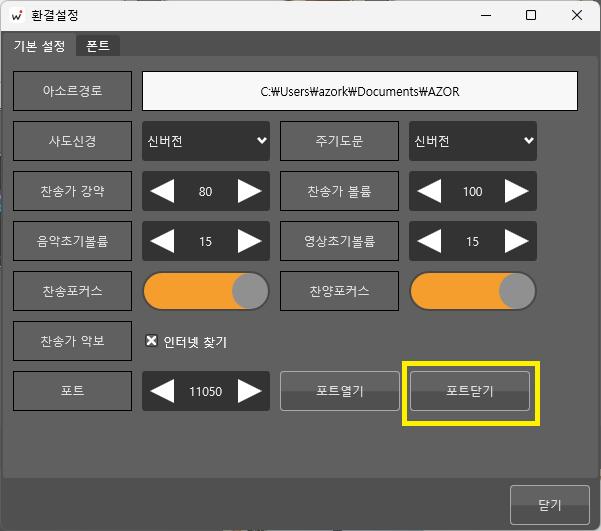Increase 포트 number with right arrow
Screen dimensions: 601x531
[x=249, y=391]
